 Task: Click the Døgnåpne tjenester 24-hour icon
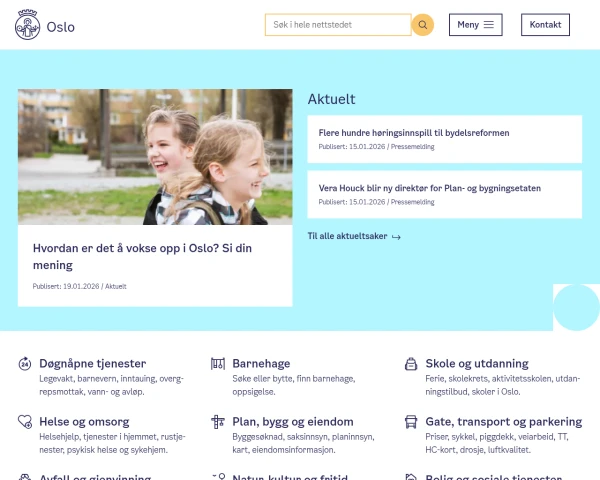(25, 364)
